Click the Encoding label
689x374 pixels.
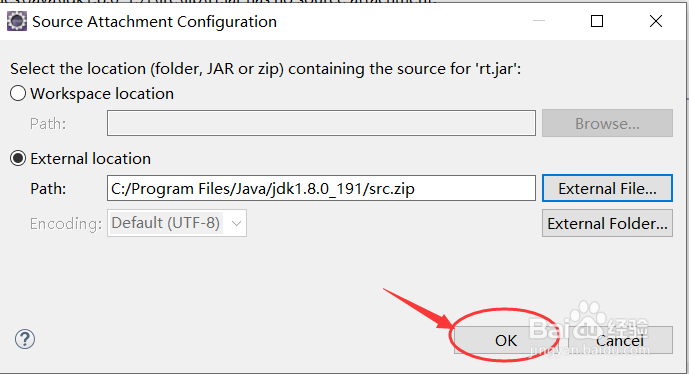coord(65,224)
